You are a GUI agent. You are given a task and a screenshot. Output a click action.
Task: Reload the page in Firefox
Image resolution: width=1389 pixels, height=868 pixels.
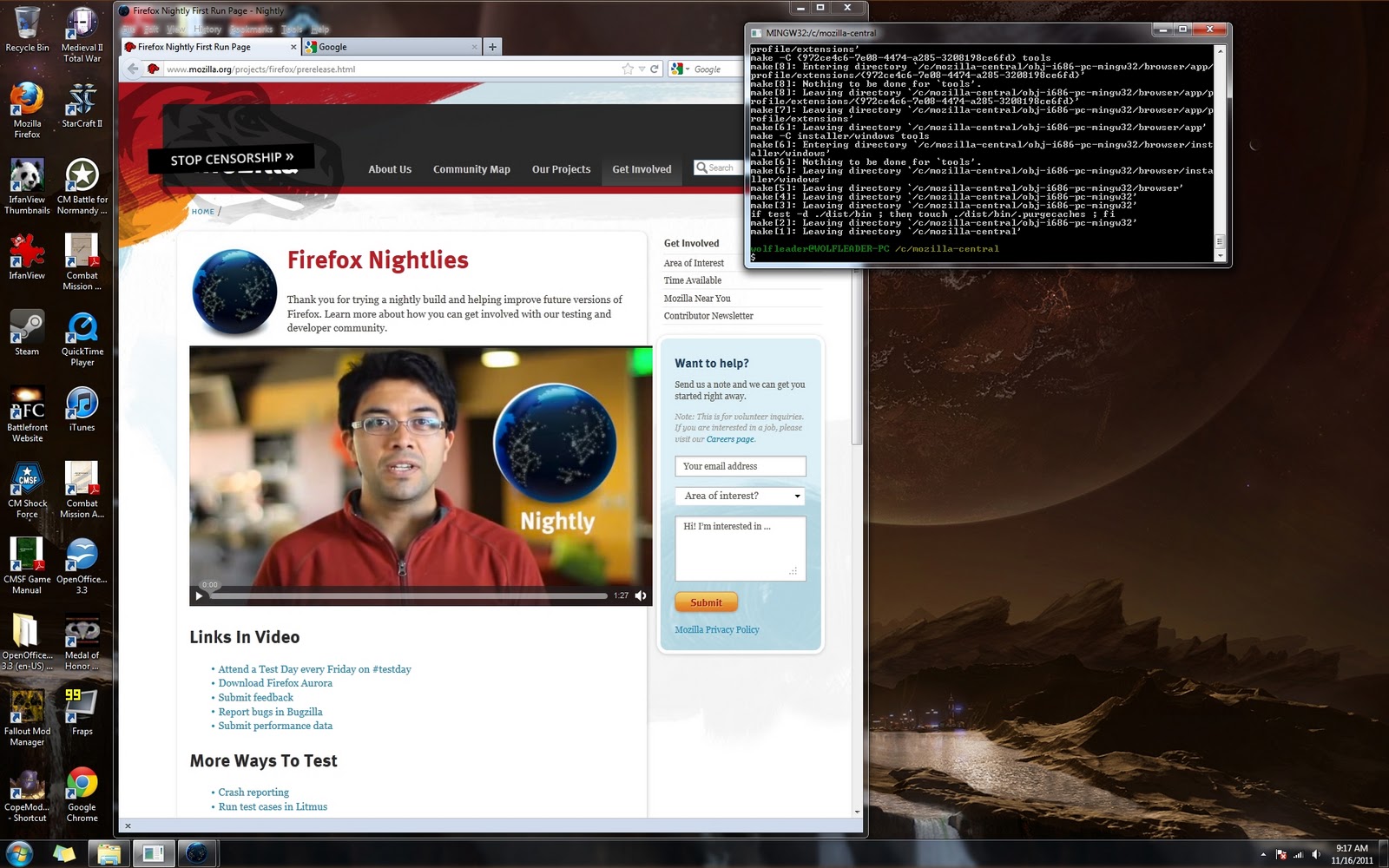tap(655, 69)
